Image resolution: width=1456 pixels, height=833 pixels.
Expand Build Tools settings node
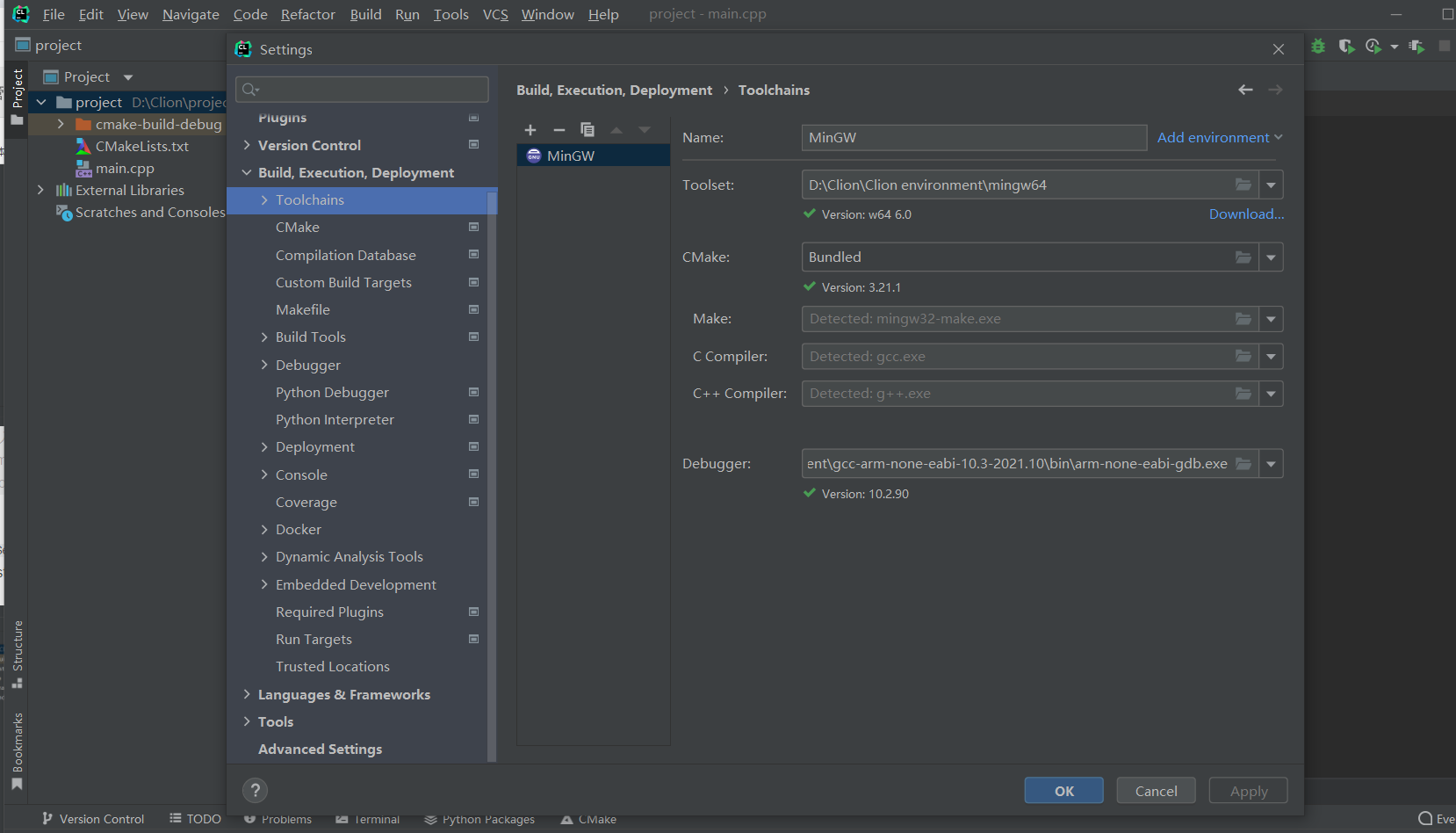point(264,337)
